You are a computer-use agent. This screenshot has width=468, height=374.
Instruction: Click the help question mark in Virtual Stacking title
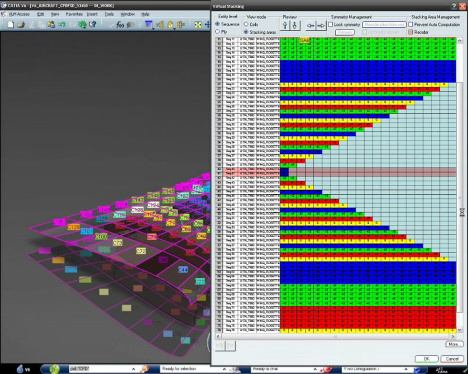454,6
